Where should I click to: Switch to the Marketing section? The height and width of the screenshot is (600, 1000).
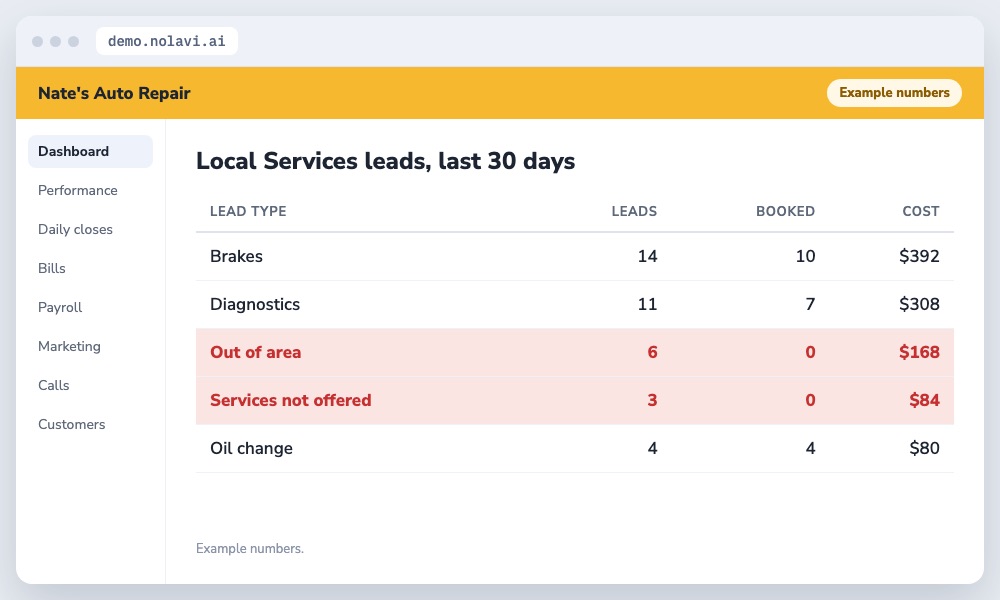(x=70, y=346)
